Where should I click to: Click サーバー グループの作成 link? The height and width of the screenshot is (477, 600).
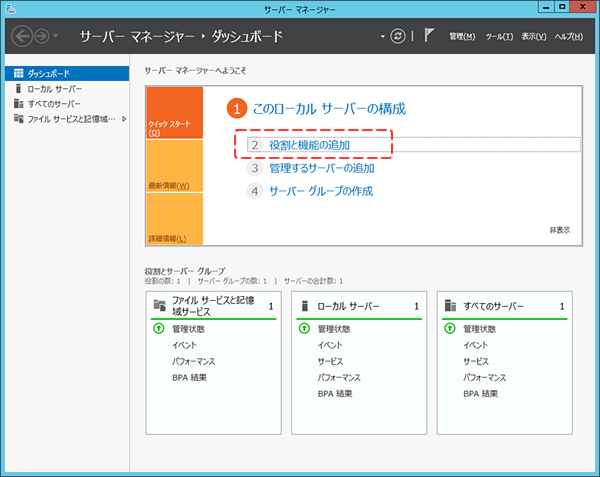pos(321,191)
